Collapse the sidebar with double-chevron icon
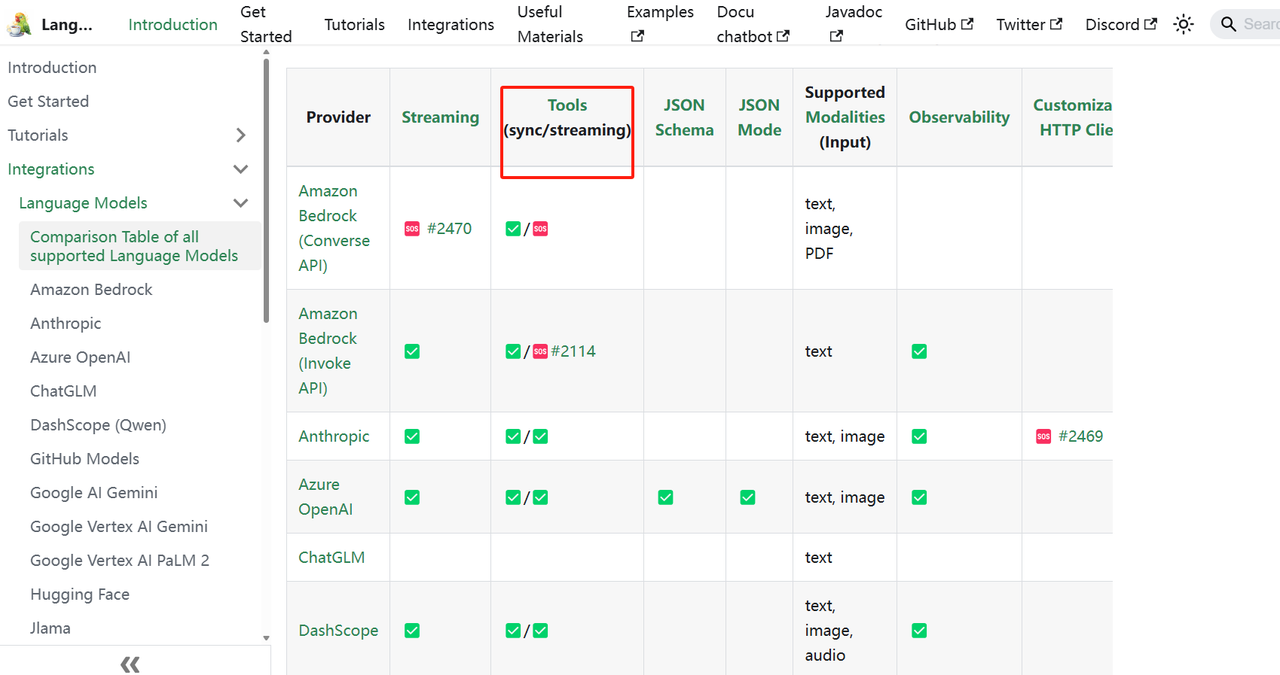 130,664
